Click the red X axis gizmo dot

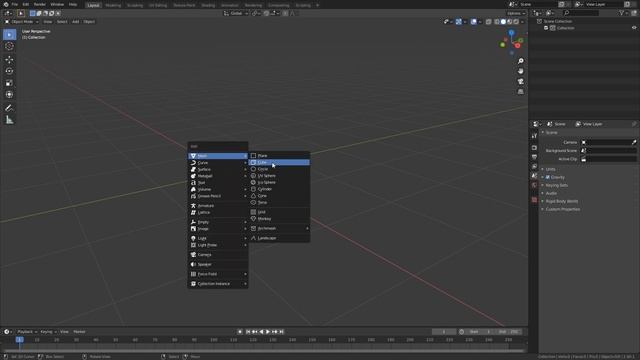coord(518,46)
